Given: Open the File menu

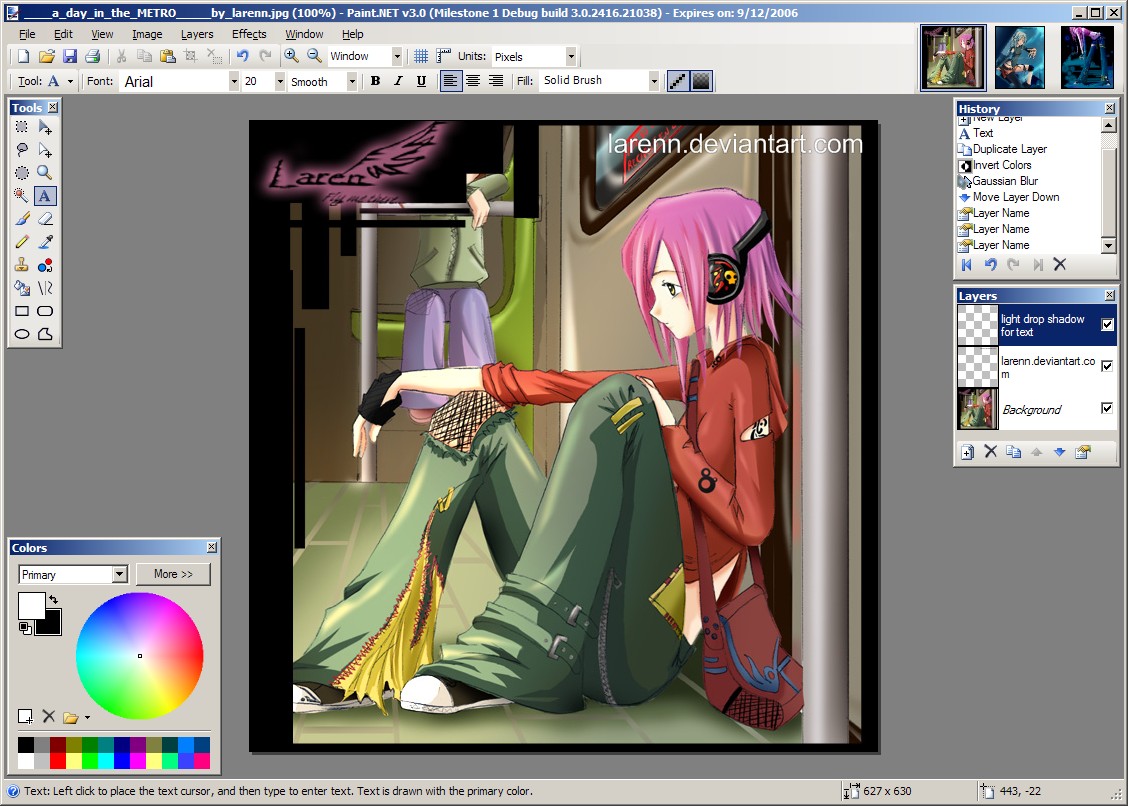Looking at the screenshot, I should pyautogui.click(x=27, y=34).
